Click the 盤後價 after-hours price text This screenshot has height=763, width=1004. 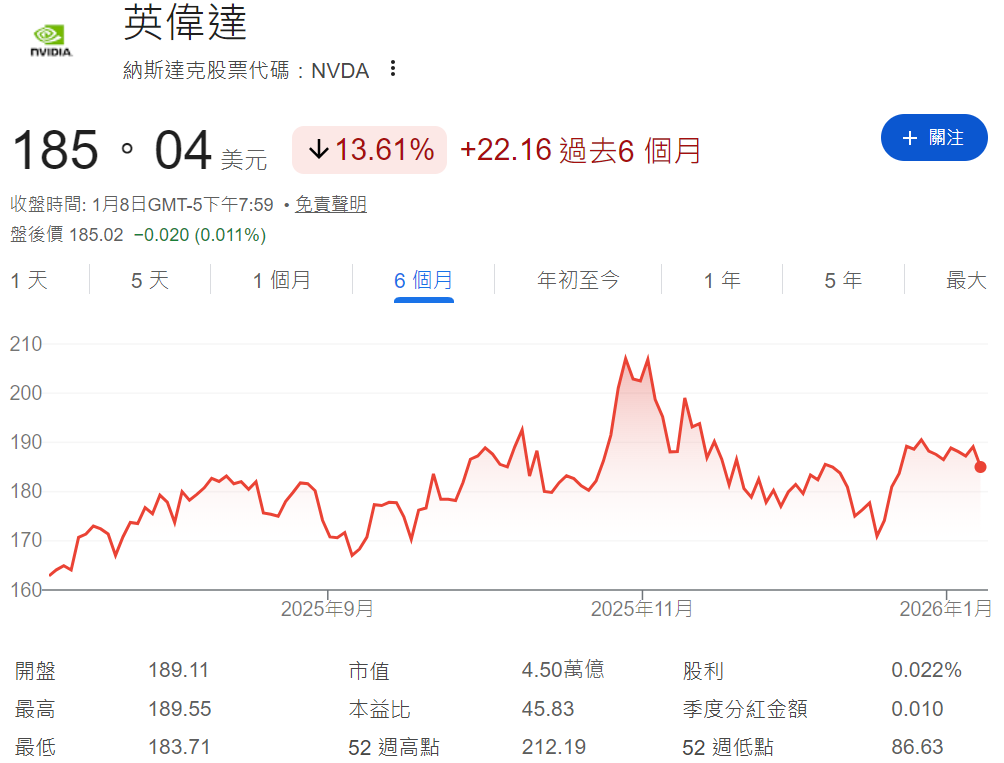coord(138,234)
